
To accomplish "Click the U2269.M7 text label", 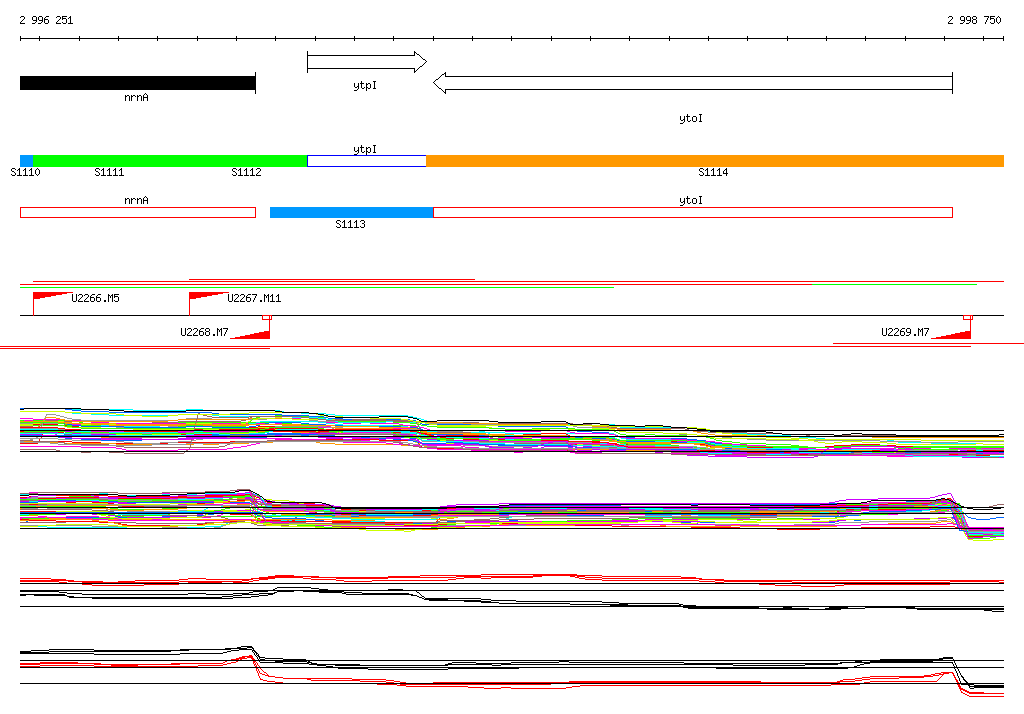I will tap(905, 333).
